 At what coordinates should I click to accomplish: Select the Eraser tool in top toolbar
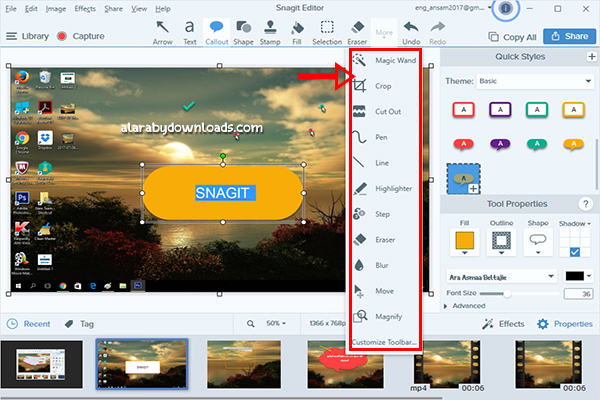(x=357, y=33)
